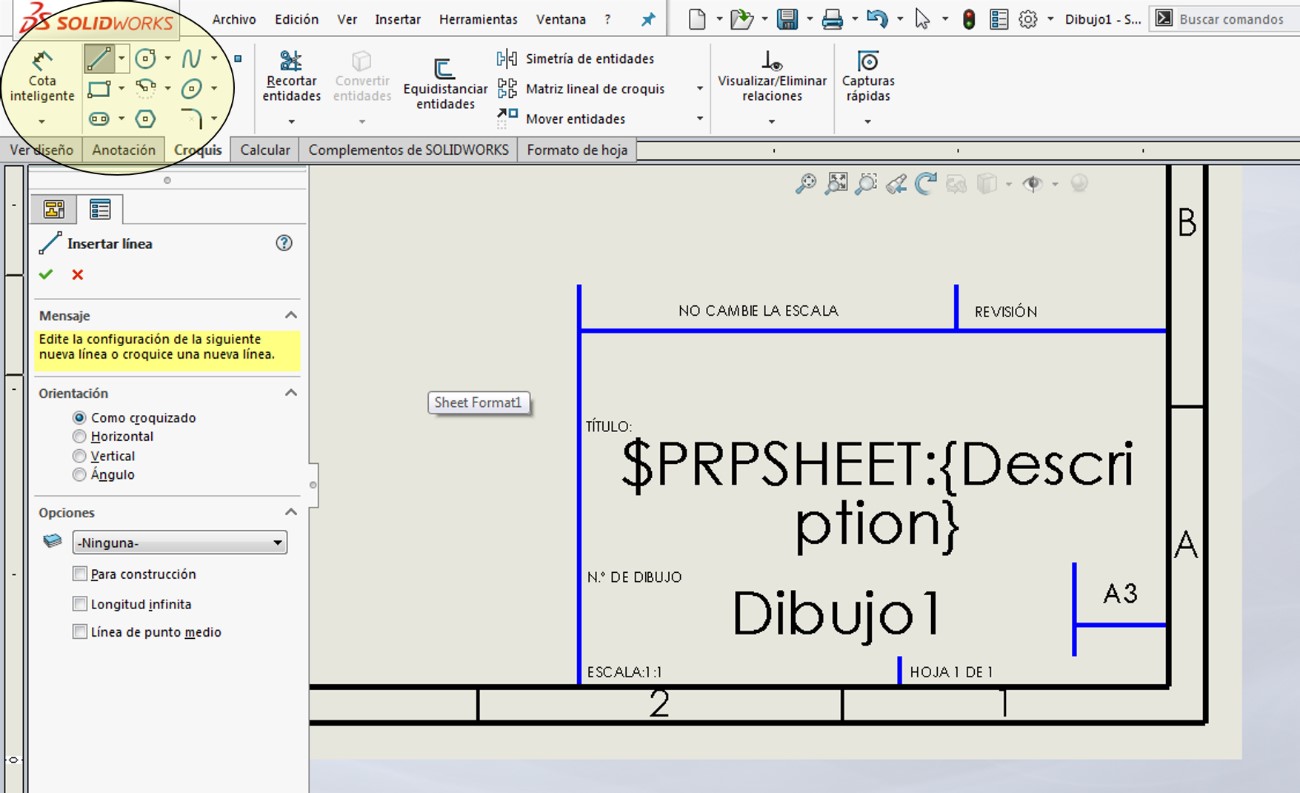
Task: Expand Capturas rápidas dropdown arrow
Action: point(868,121)
